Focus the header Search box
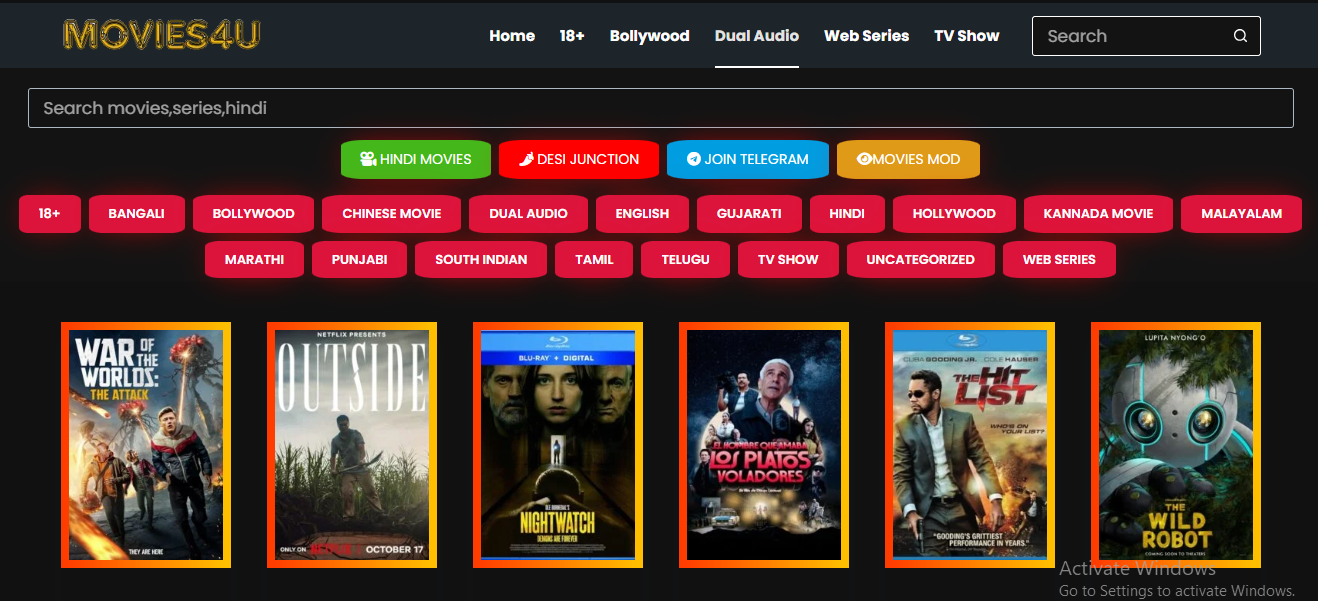Screen dimensions: 1318x601 click(1146, 36)
